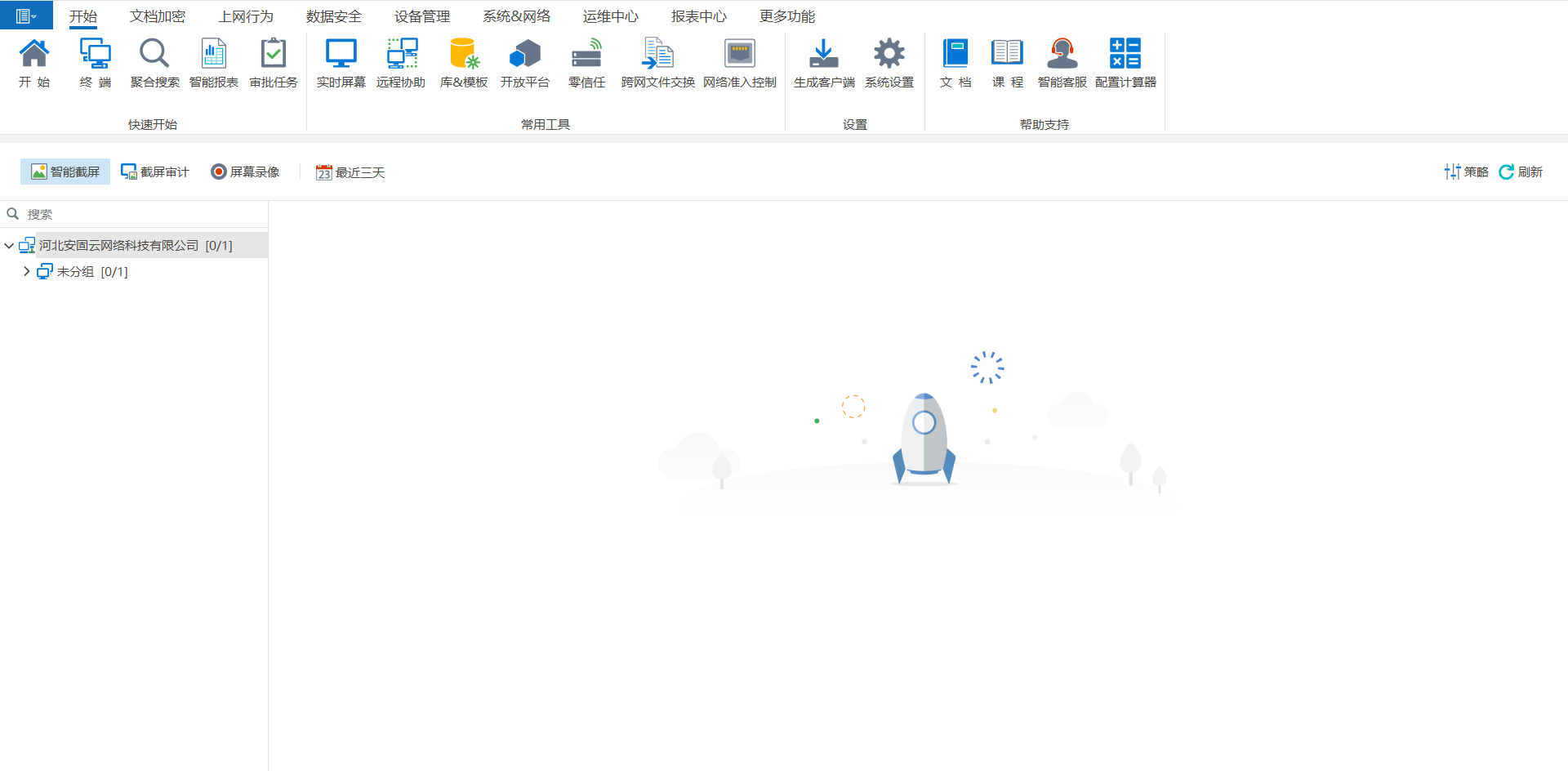Viewport: 1568px width, 771px height.
Task: Launch 远程协助 remote assistance
Action: (x=401, y=63)
